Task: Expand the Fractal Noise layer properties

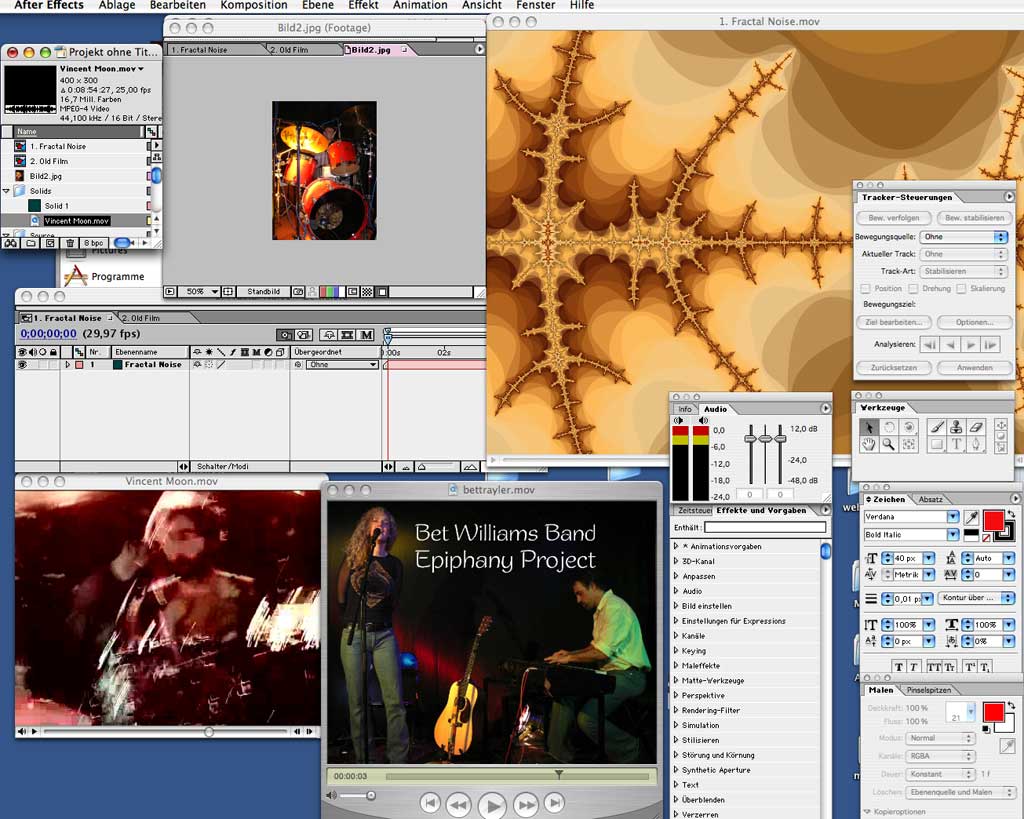Action: (67, 365)
